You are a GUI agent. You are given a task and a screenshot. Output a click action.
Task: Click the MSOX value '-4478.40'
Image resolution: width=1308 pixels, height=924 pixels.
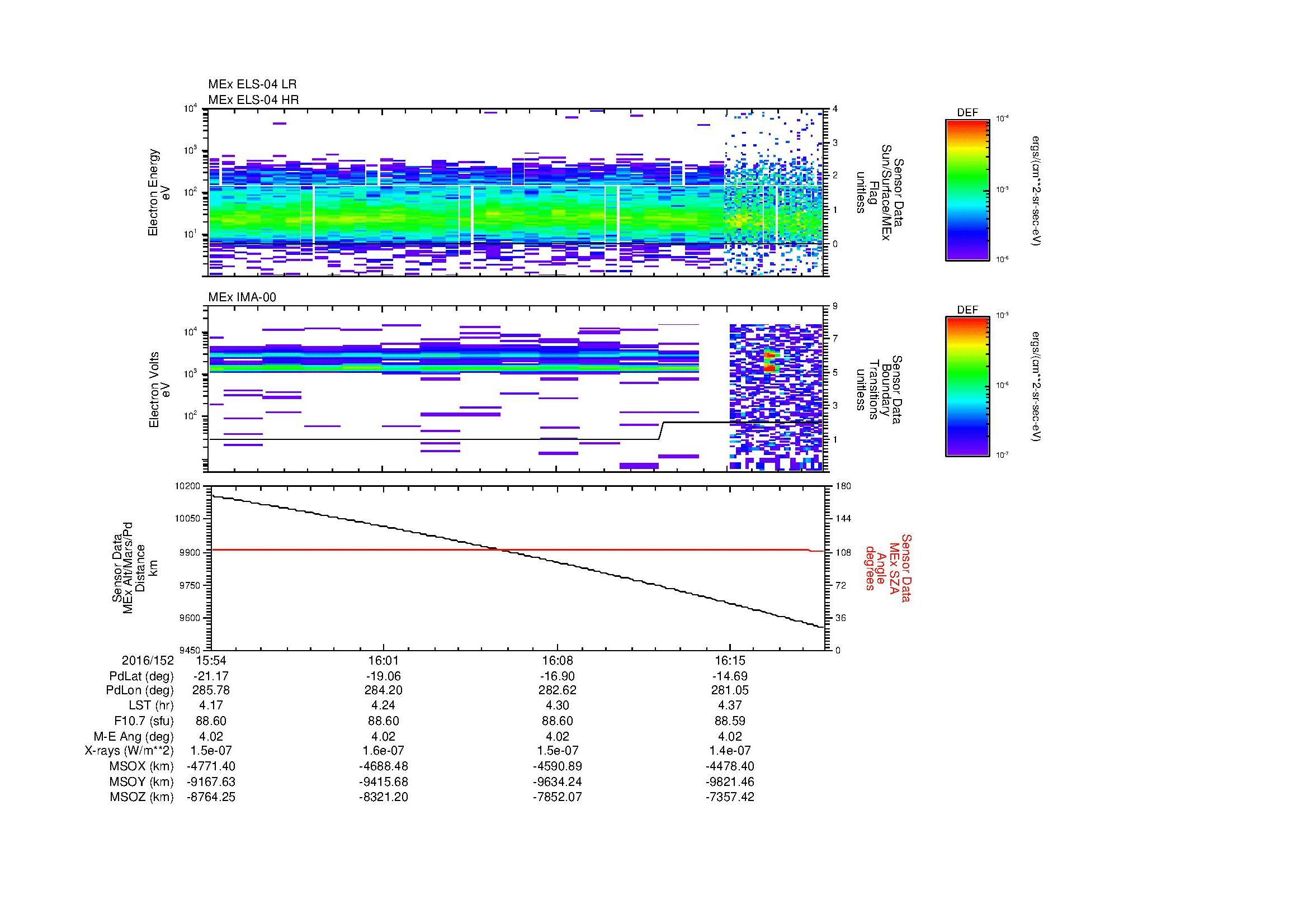tap(730, 766)
